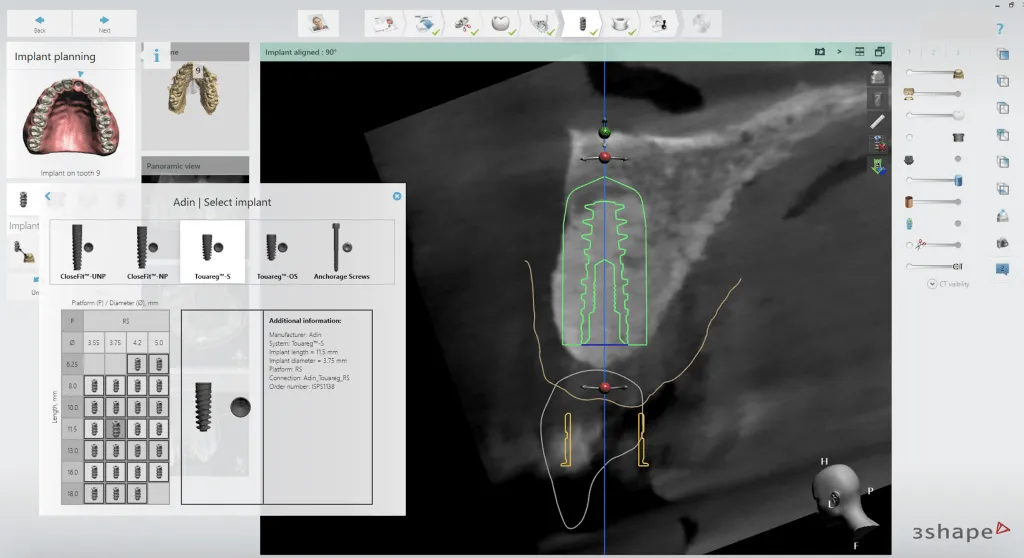Choose the Touareg-S implant family
1024x558 pixels.
click(212, 252)
